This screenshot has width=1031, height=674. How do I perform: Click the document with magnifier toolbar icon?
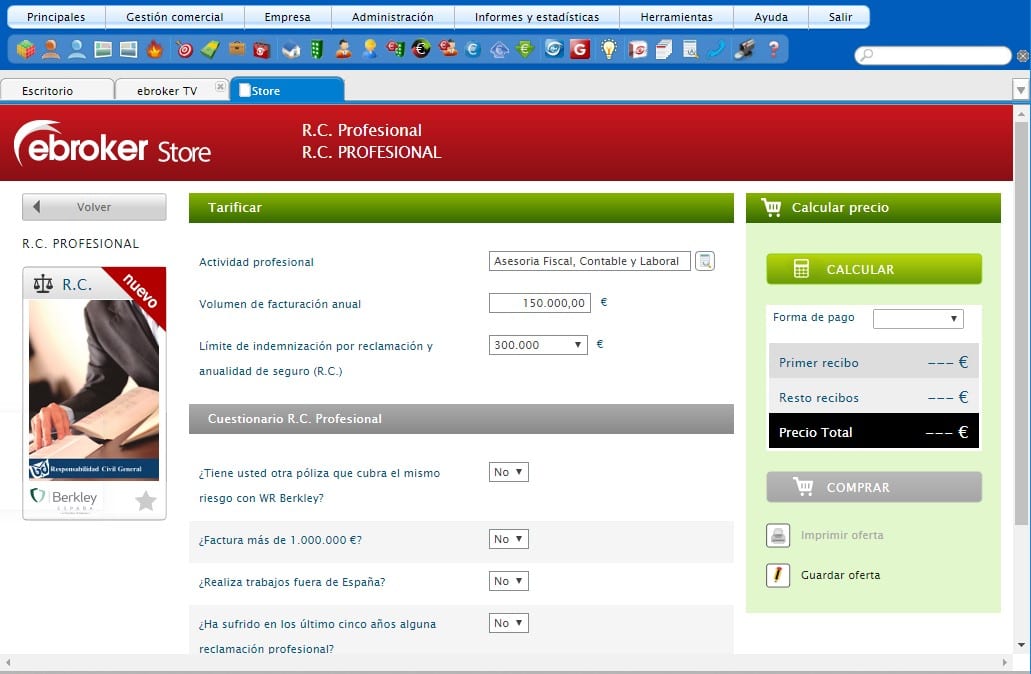point(690,49)
